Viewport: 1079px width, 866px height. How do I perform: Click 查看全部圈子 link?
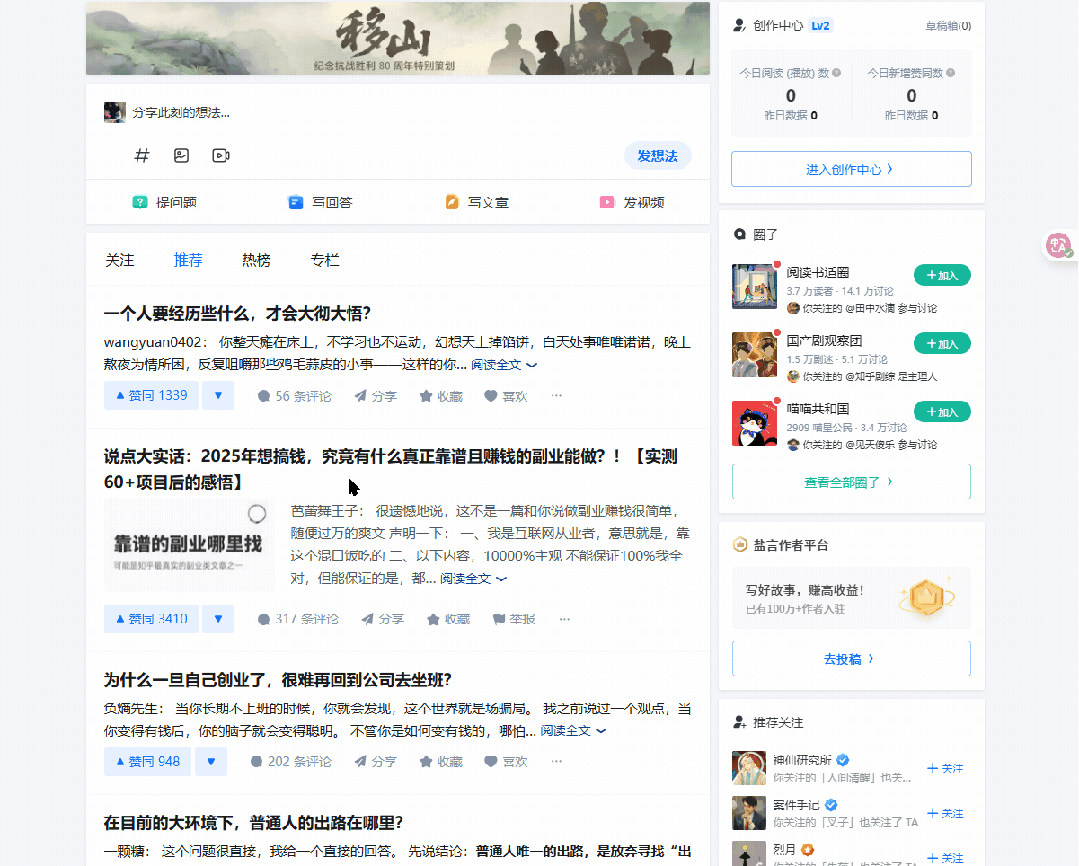click(x=851, y=482)
